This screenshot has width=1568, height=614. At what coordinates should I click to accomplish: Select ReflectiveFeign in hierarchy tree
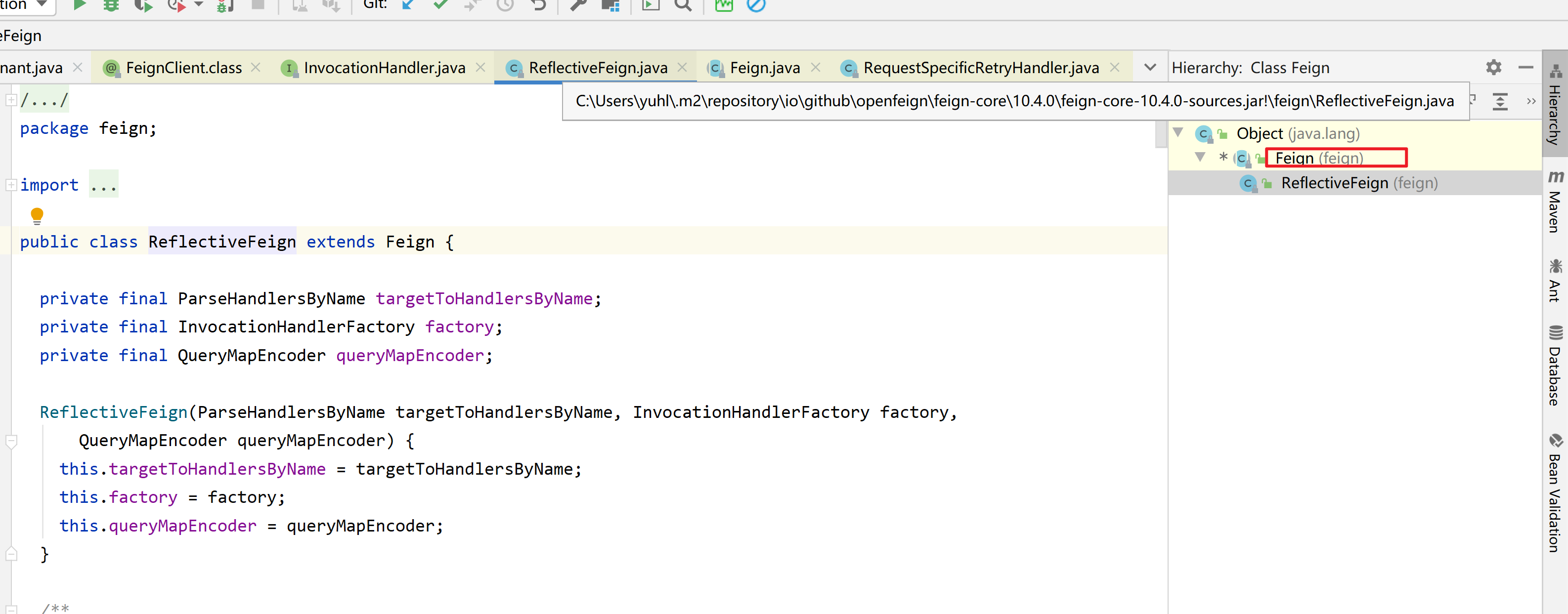click(1334, 183)
